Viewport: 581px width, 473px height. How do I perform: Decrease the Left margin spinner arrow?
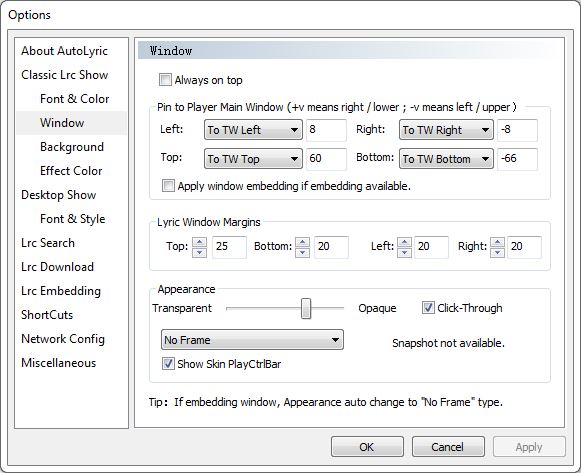[x=404, y=252]
